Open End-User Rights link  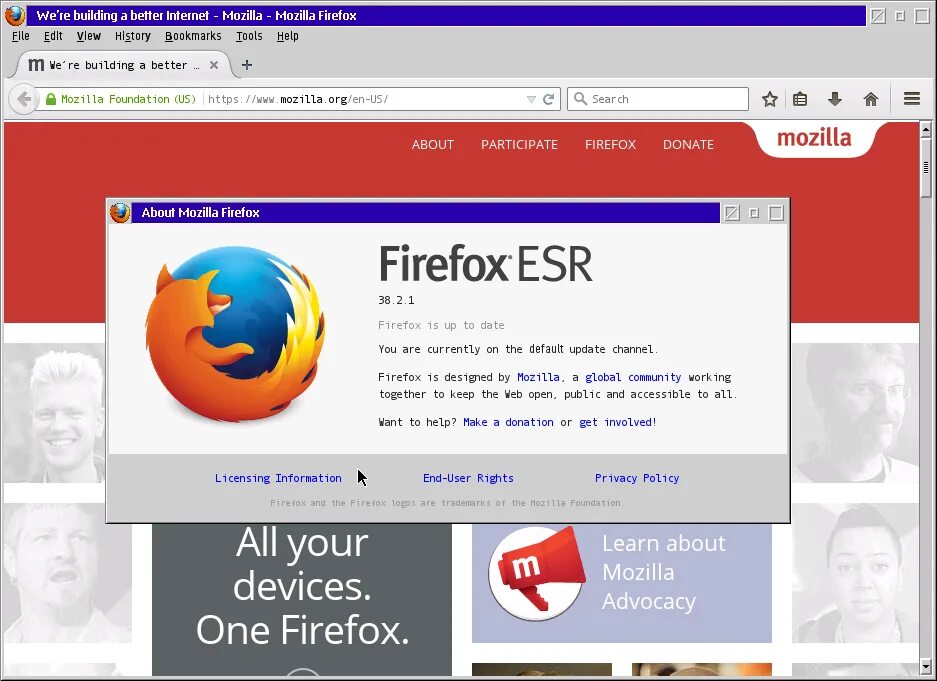(x=468, y=478)
